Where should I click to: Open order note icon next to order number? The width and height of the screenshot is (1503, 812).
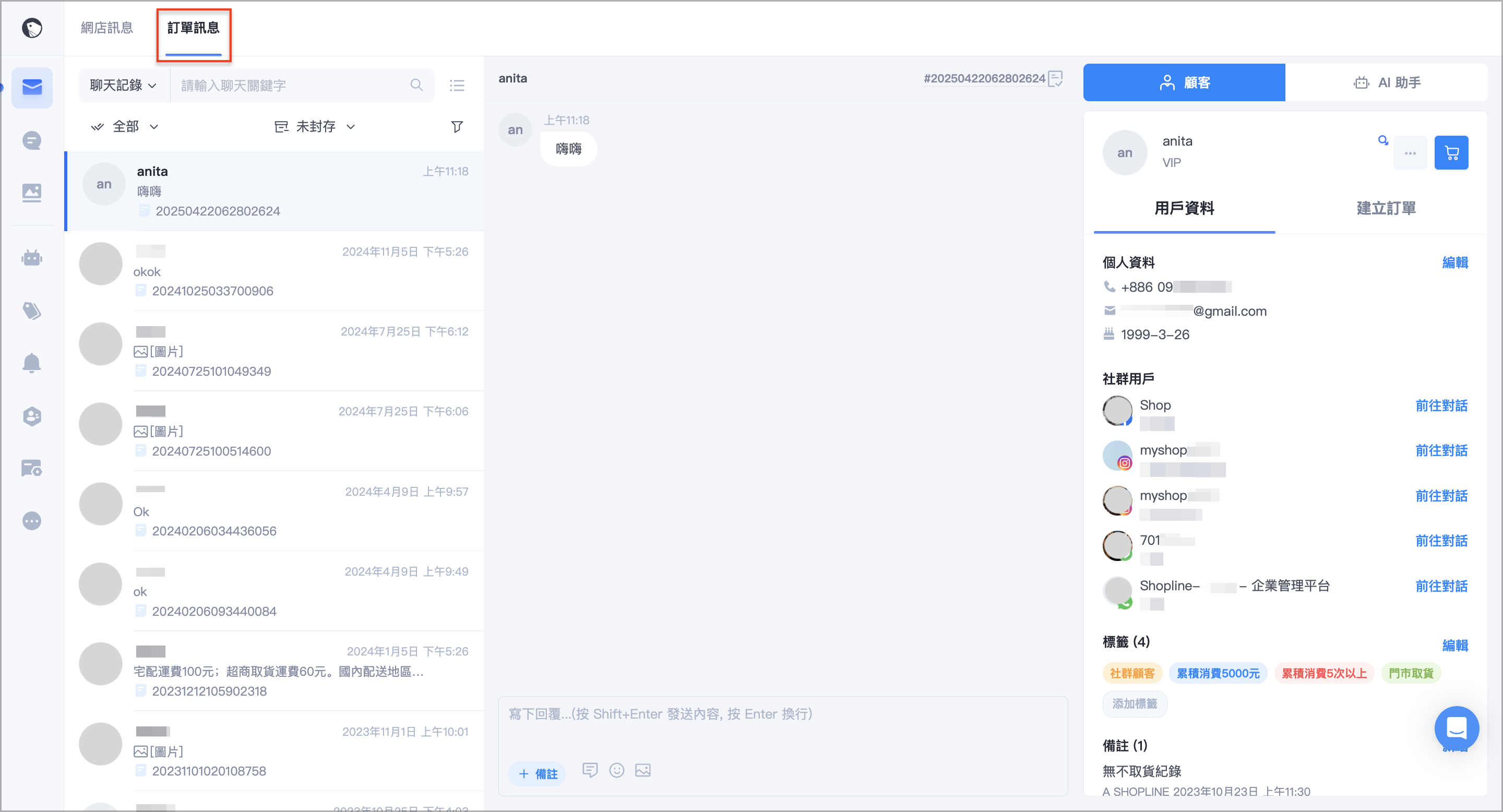(x=1055, y=78)
